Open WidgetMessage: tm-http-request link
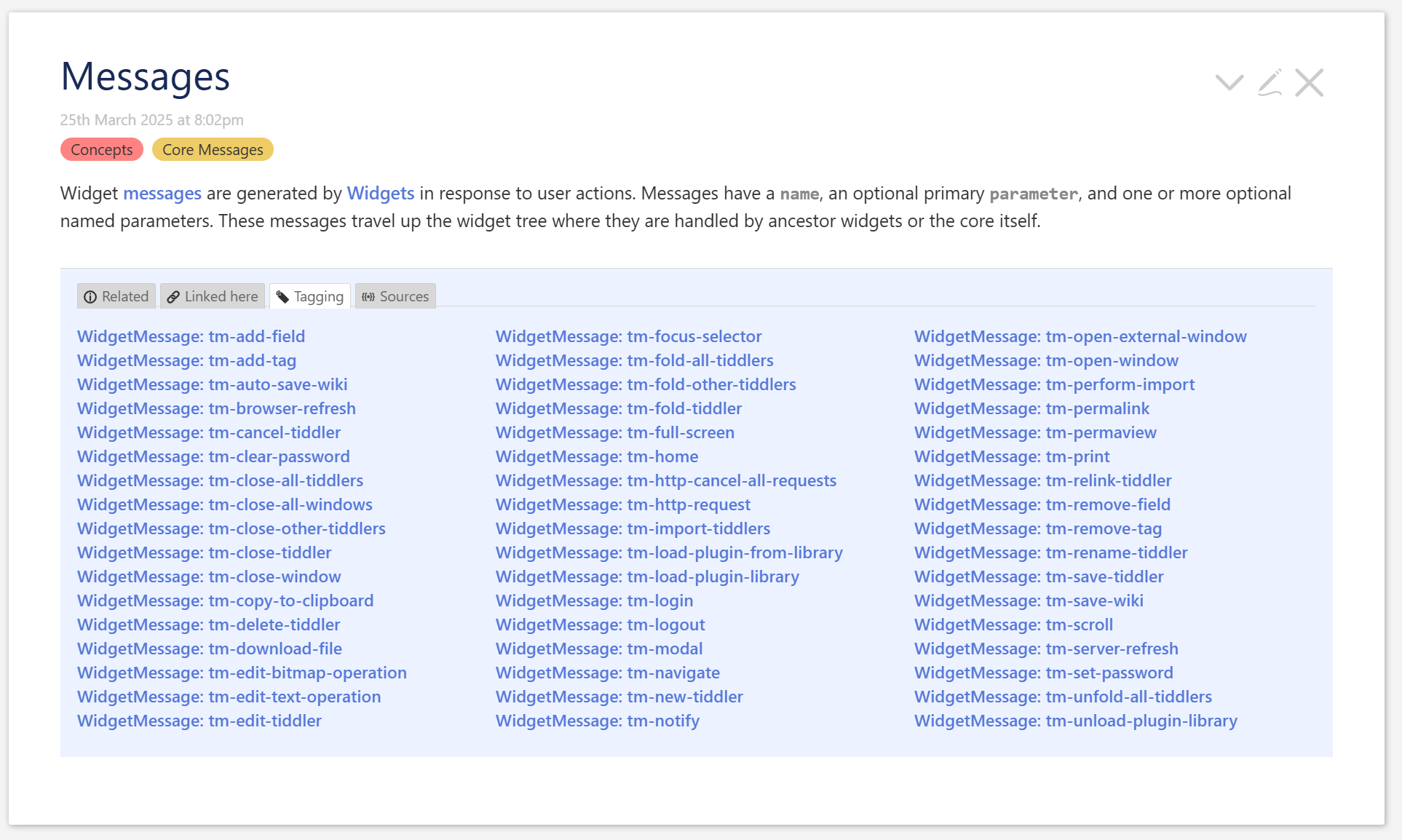The image size is (1402, 840). (623, 504)
